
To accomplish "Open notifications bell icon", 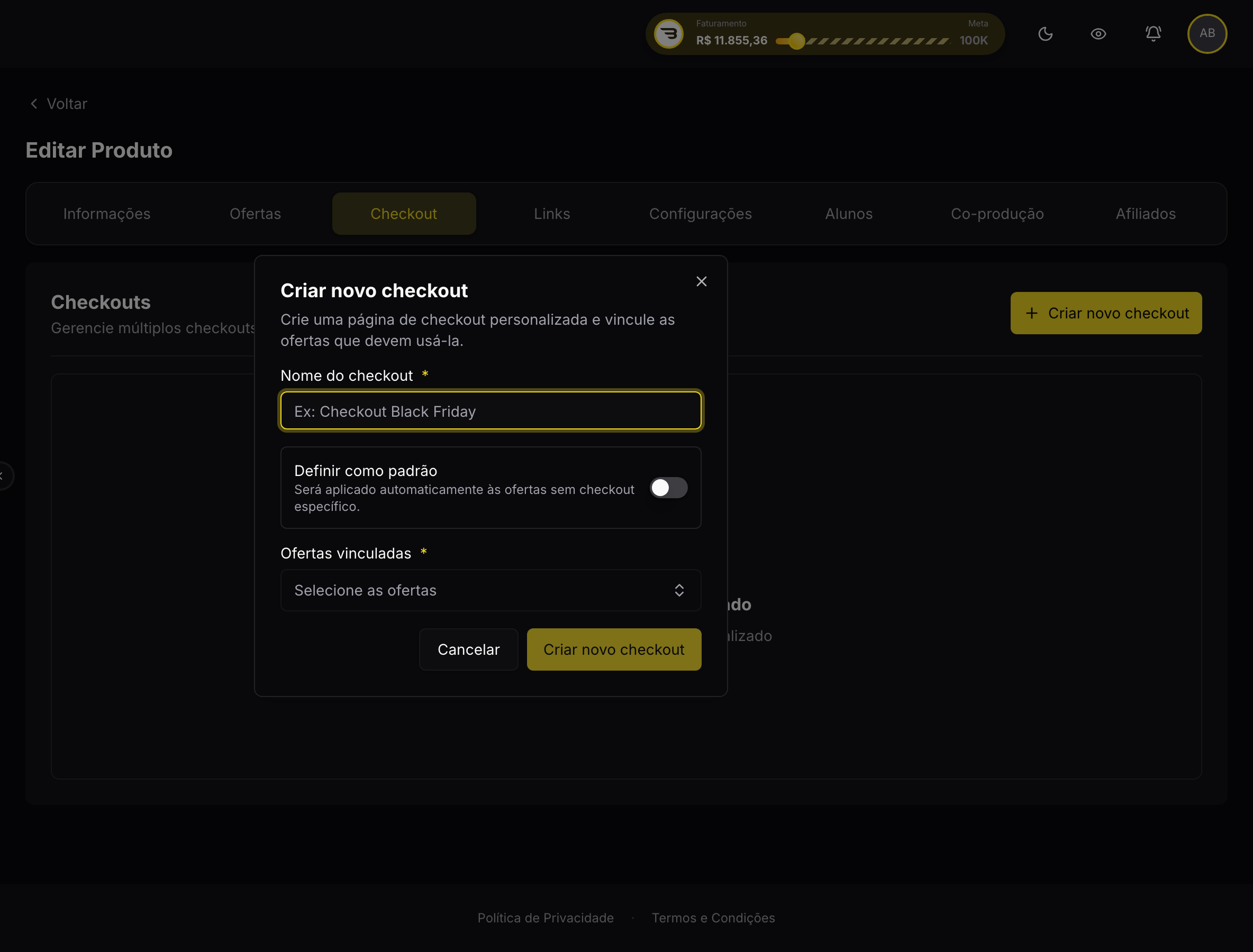I will (1153, 34).
